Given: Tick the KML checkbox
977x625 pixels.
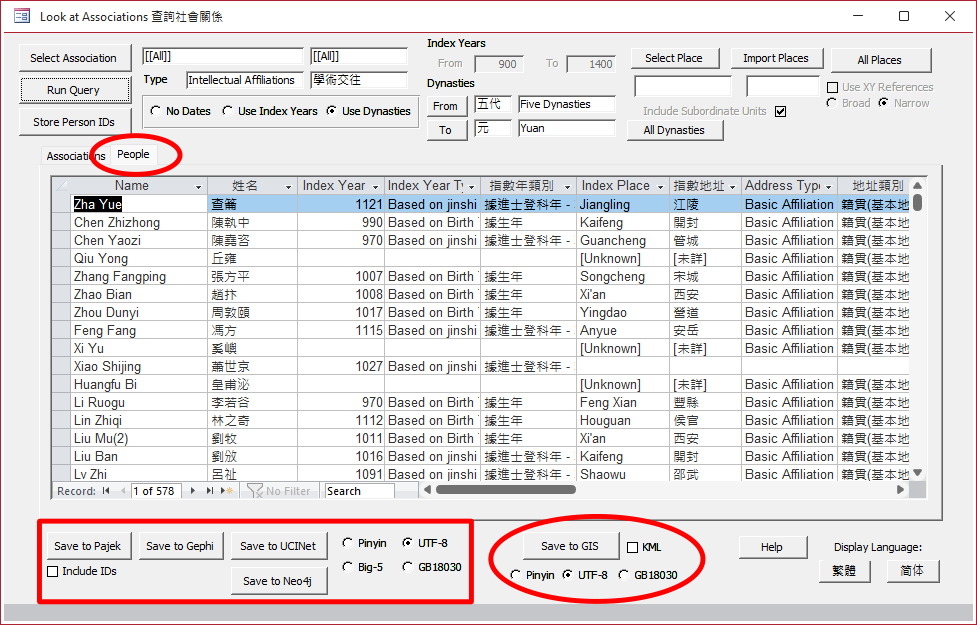Looking at the screenshot, I should [632, 547].
